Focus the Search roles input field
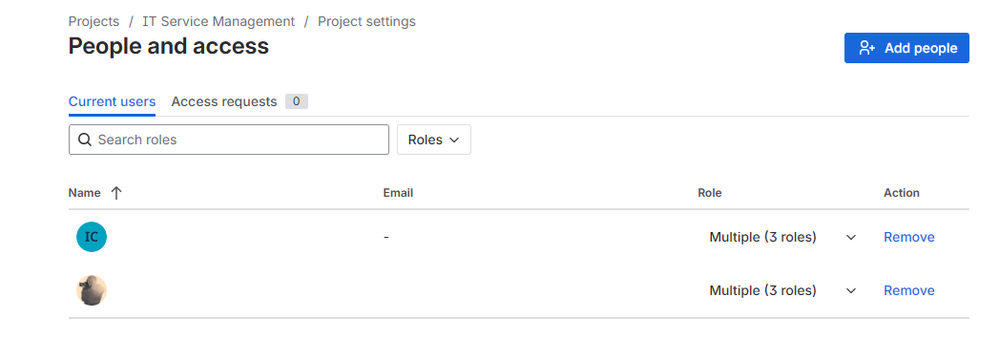Viewport: 999px width, 364px height. pos(229,140)
